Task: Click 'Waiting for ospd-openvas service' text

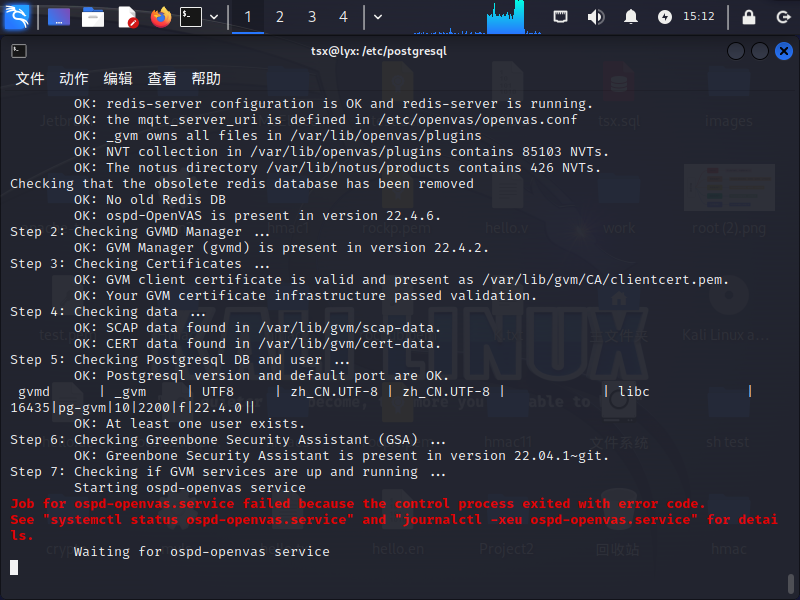Action: (x=202, y=552)
